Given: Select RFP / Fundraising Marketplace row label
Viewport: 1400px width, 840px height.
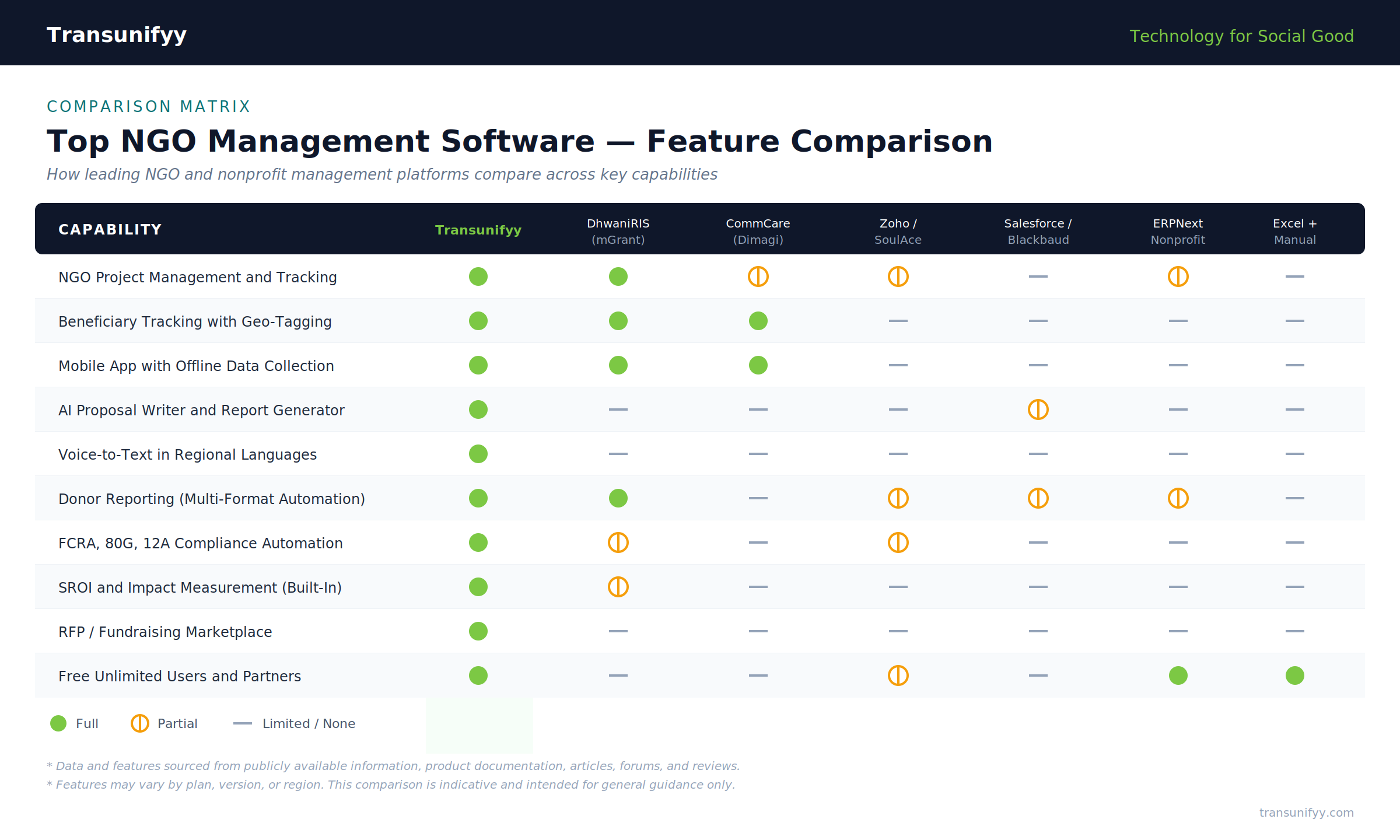Looking at the screenshot, I should click(x=165, y=632).
